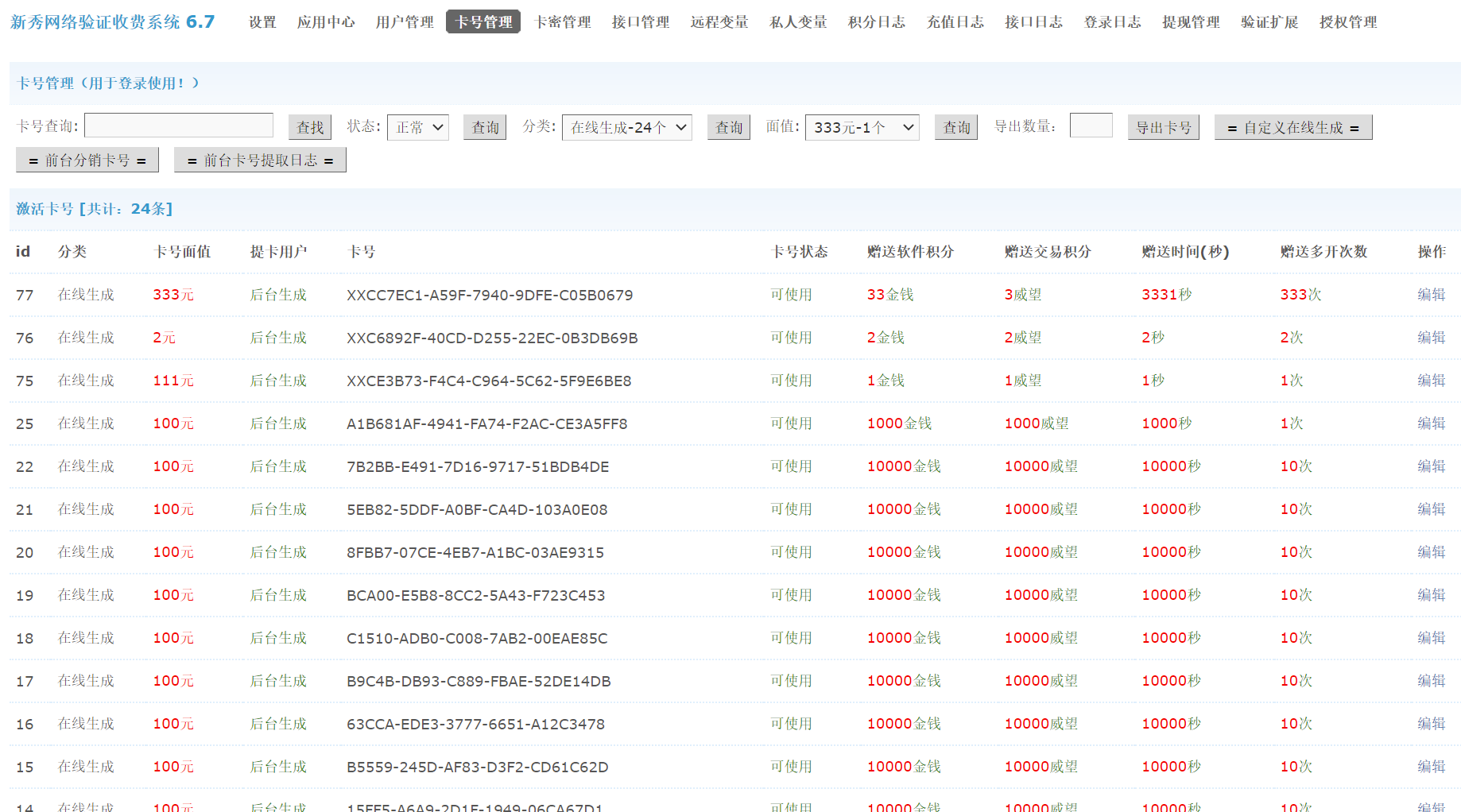Edit card row with id 76

1431,338
